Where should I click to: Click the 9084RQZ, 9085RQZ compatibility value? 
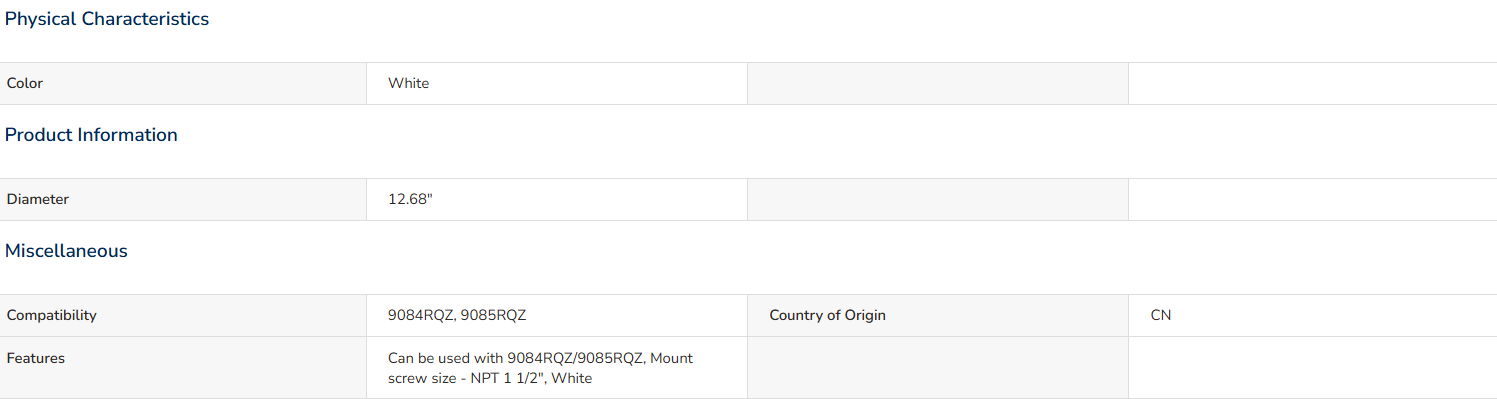coord(457,316)
